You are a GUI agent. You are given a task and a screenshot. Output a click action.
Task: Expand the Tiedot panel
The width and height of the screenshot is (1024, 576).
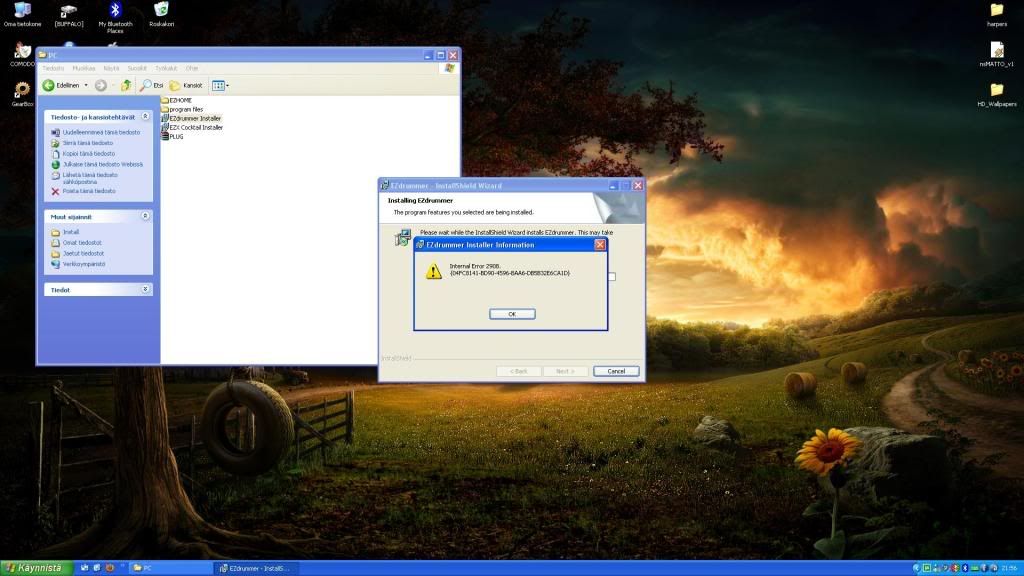pos(145,289)
